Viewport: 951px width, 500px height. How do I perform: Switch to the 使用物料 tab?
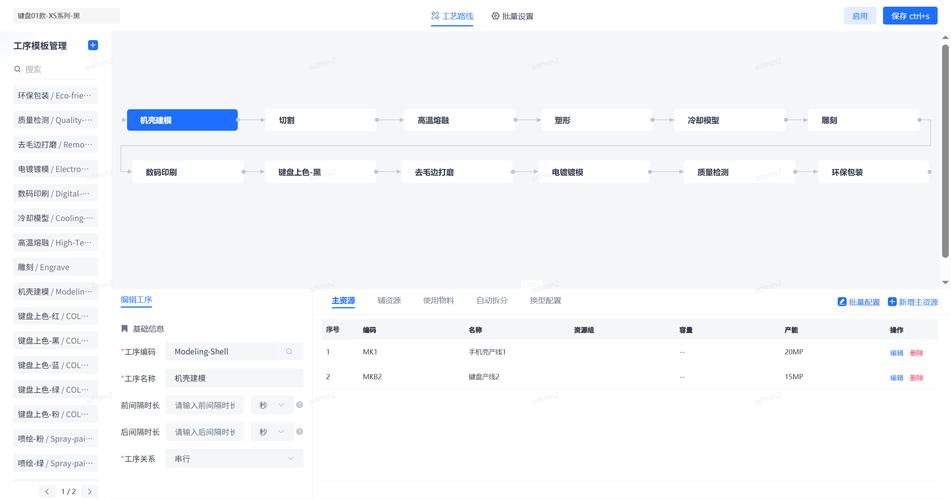tap(438, 300)
